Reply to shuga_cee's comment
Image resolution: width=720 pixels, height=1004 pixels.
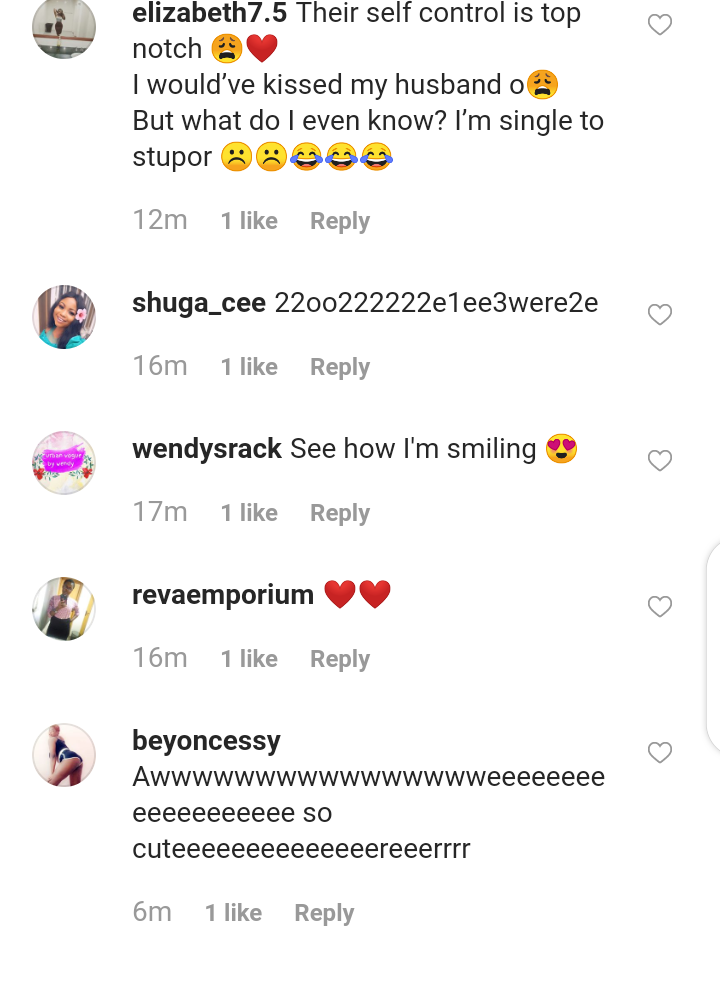pos(340,367)
